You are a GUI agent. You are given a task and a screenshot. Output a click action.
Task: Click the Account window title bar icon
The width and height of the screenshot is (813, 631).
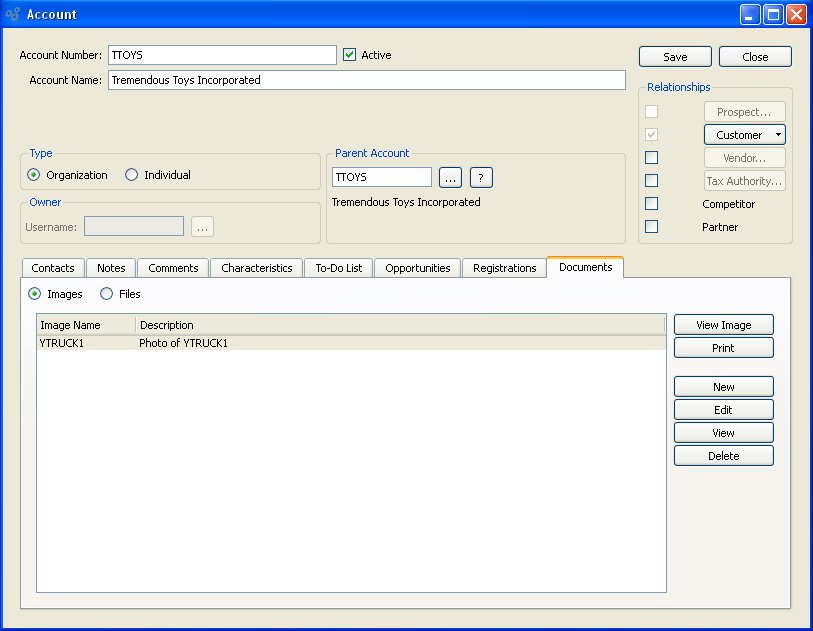pos(13,14)
